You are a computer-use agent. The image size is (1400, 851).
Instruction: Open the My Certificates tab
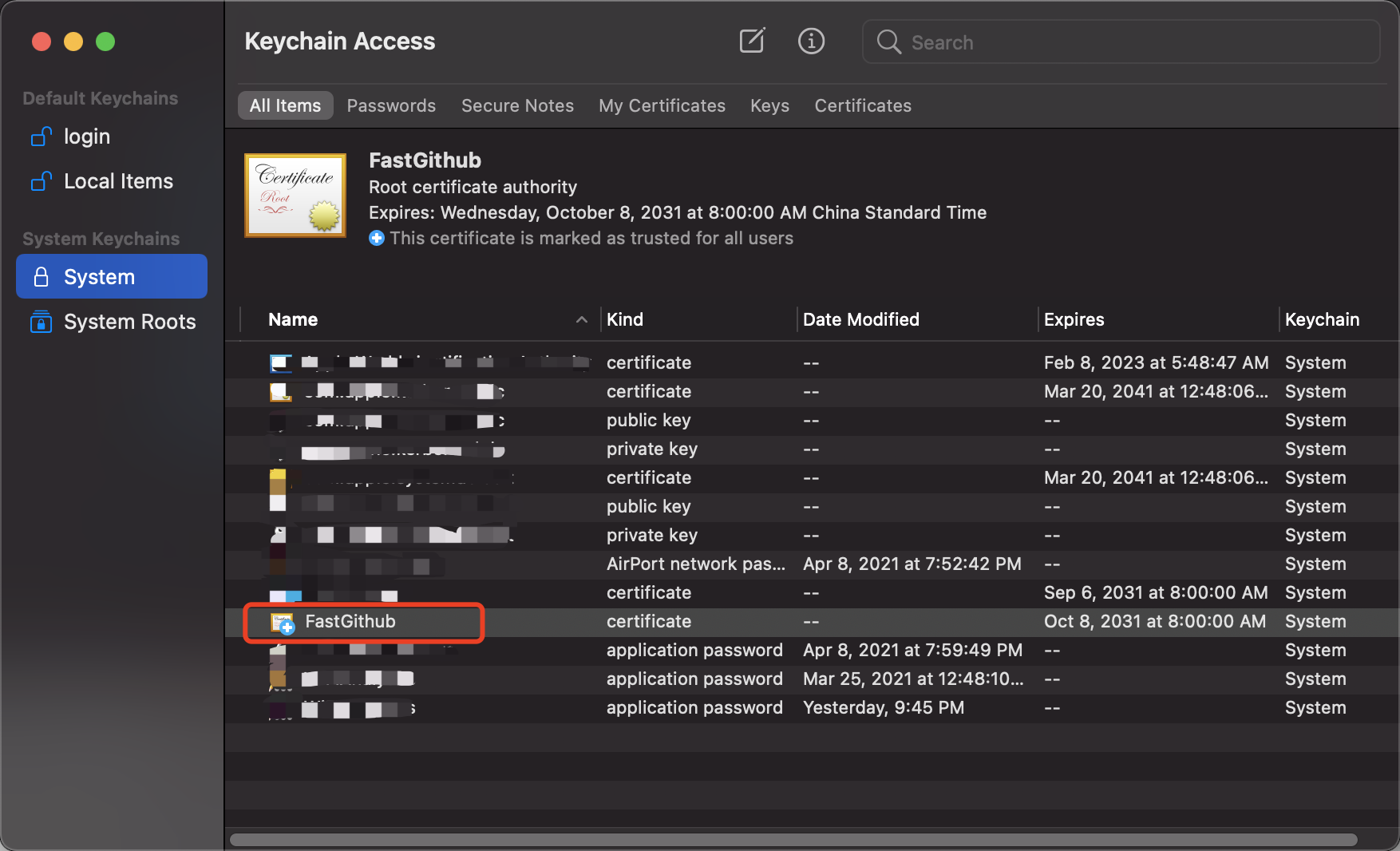(662, 105)
